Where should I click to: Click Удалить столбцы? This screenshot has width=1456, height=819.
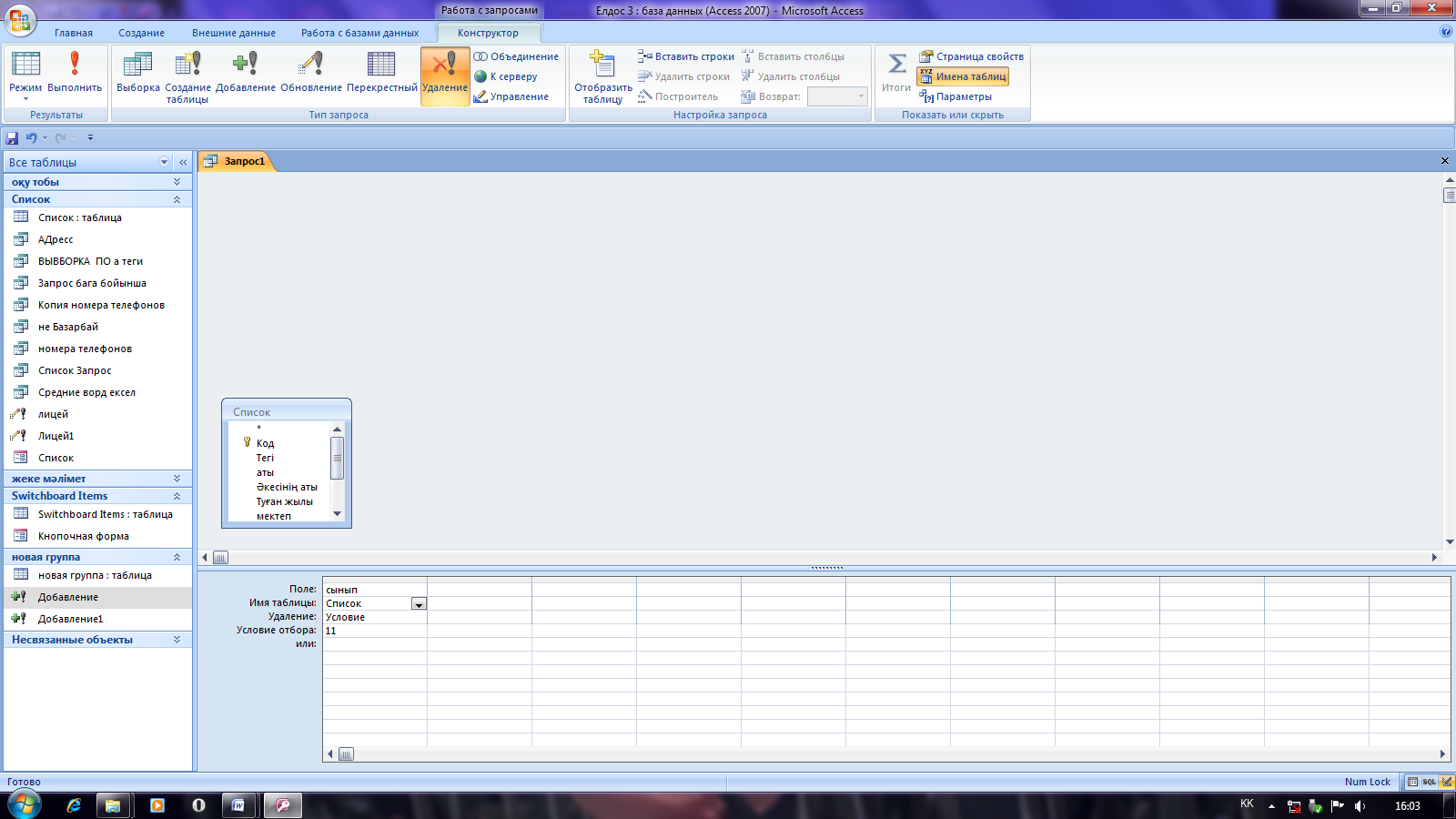(791, 76)
